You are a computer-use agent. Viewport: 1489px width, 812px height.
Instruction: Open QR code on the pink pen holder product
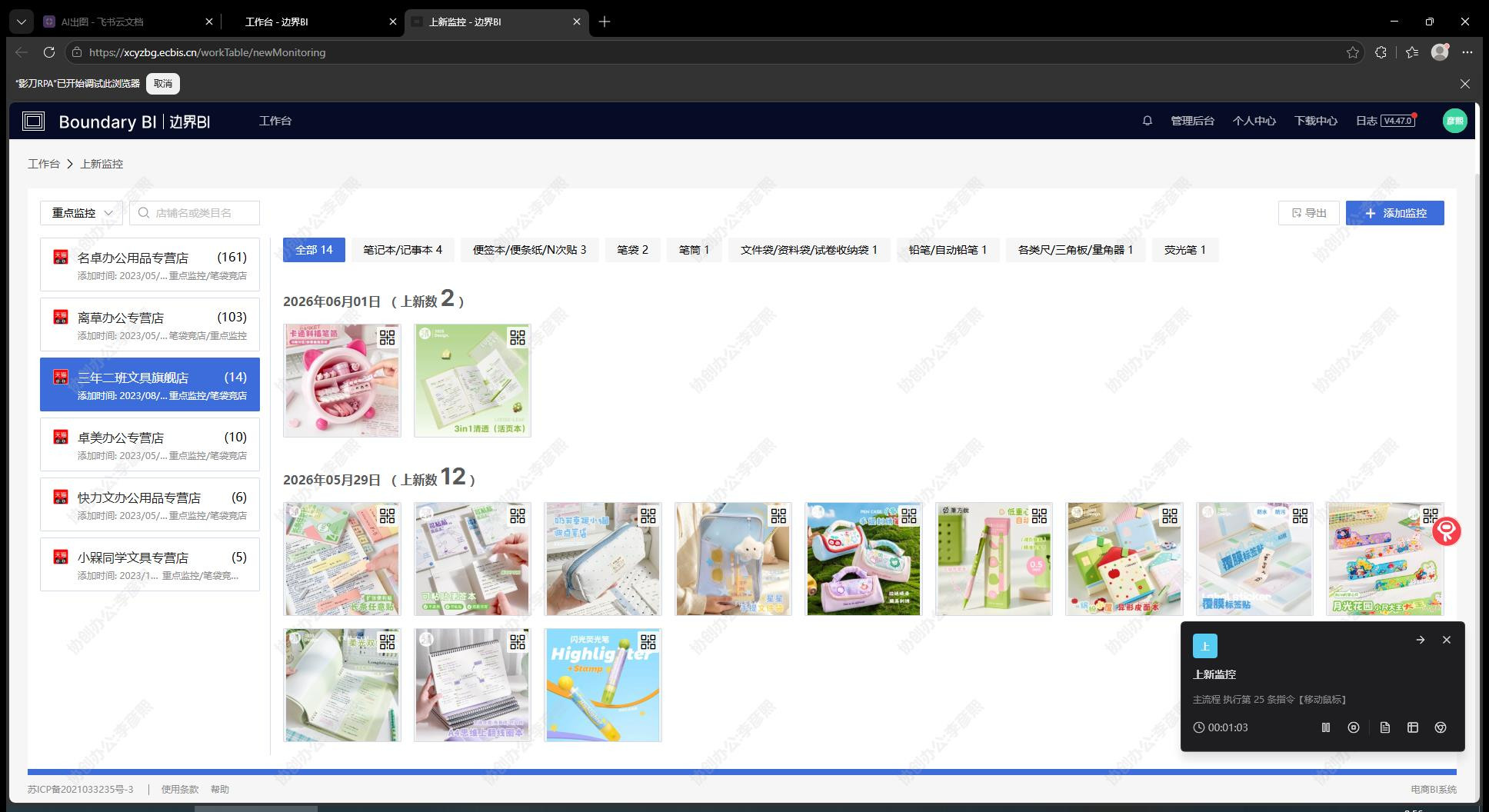tap(387, 337)
